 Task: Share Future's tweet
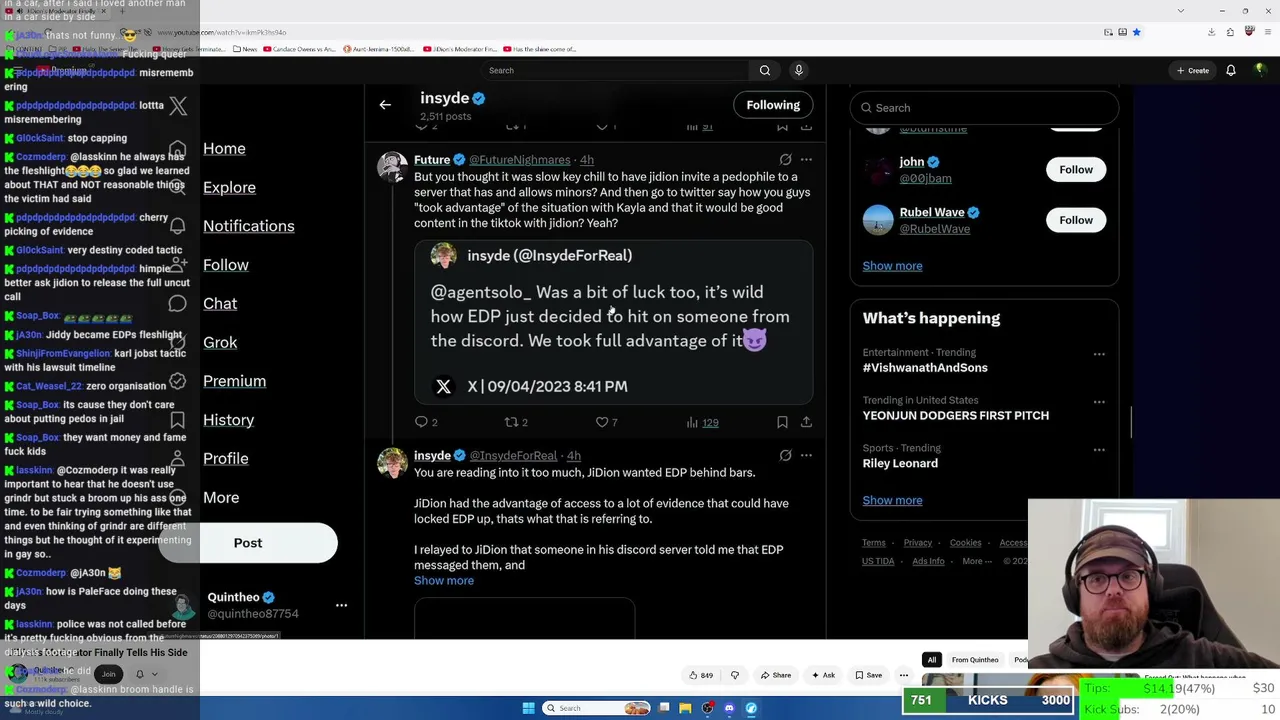coord(806,423)
